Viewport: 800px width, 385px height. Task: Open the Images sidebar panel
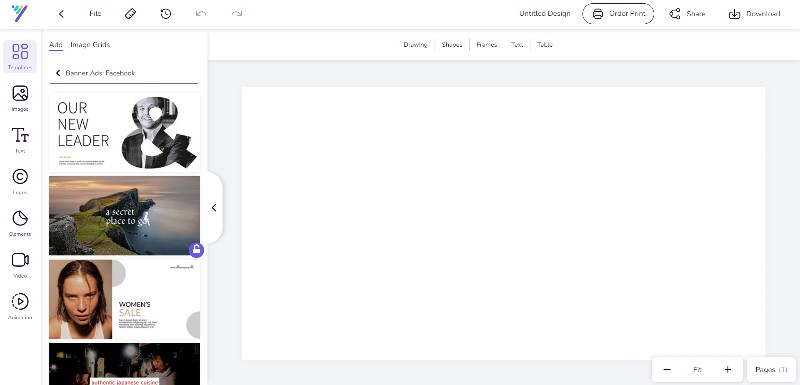pos(20,98)
